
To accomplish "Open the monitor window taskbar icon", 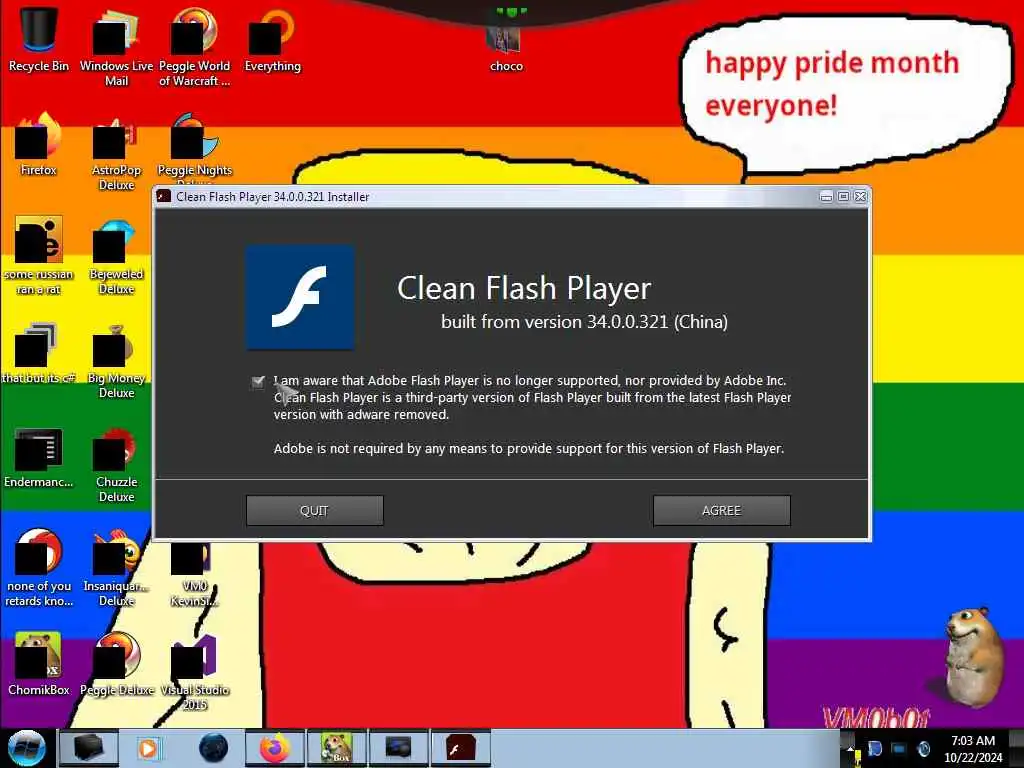I will 398,748.
